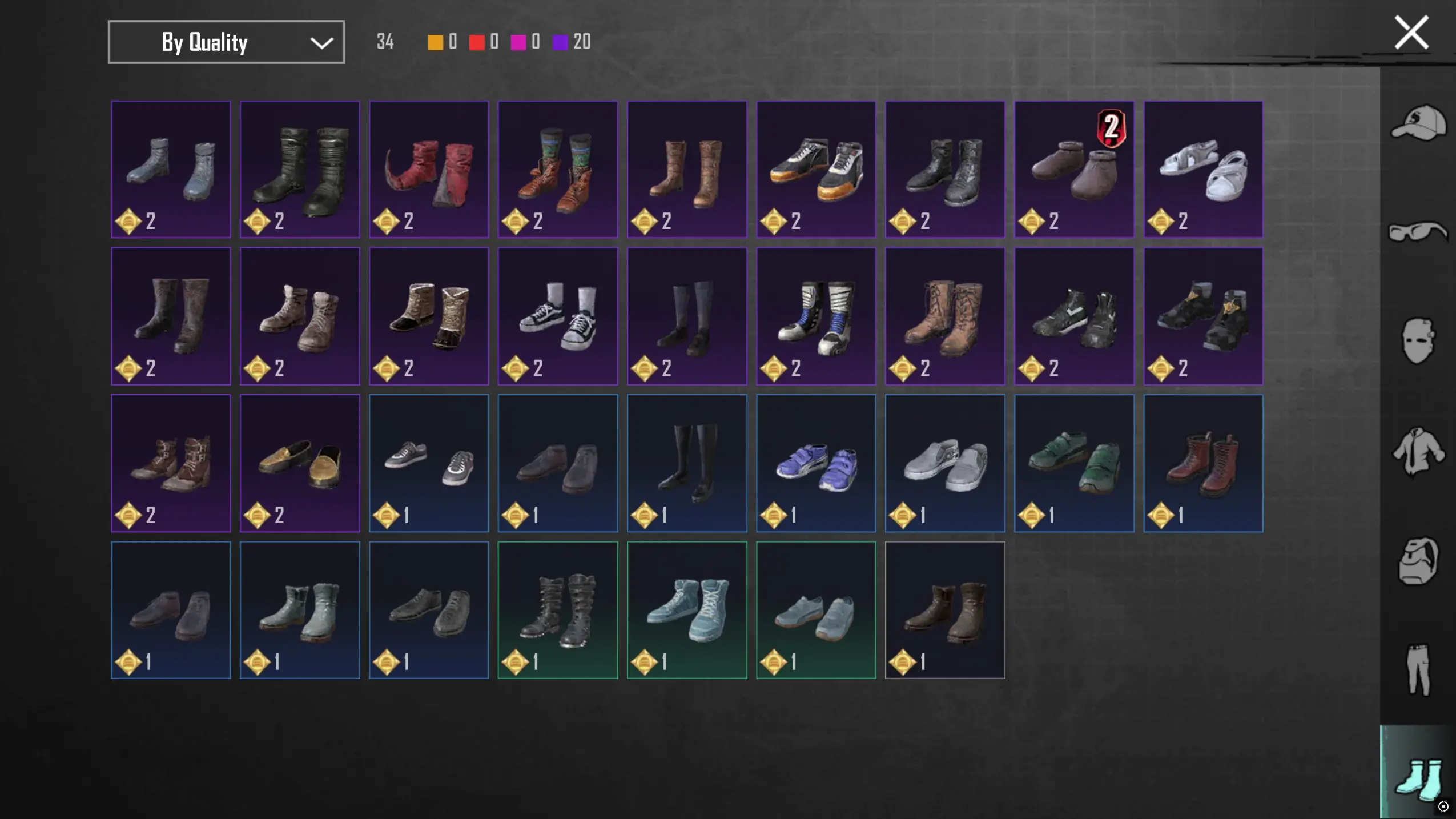Open the By Quality sort dropdown
1456x819 pixels.
coord(226,42)
